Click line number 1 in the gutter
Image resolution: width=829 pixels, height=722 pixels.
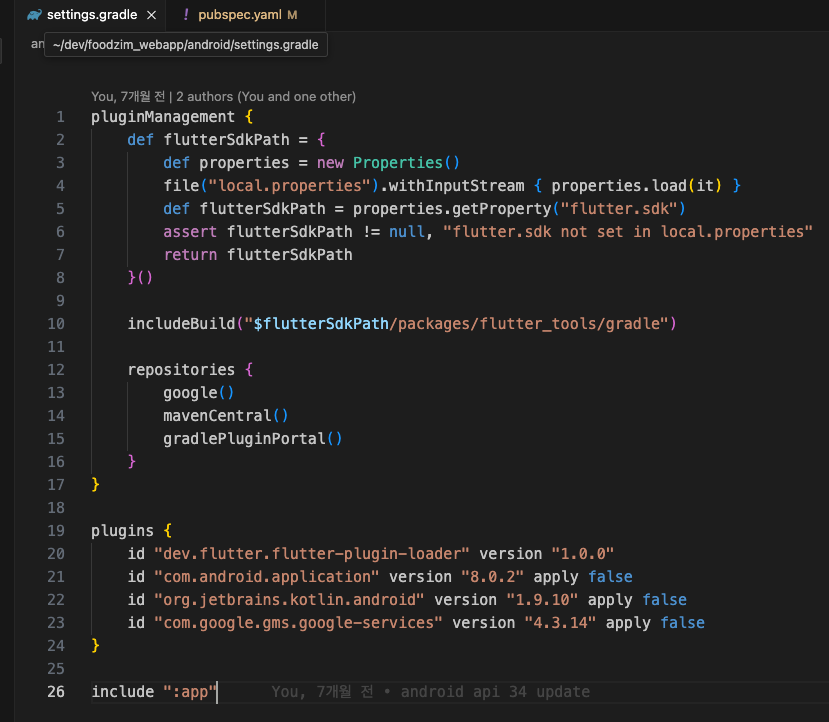click(x=61, y=117)
